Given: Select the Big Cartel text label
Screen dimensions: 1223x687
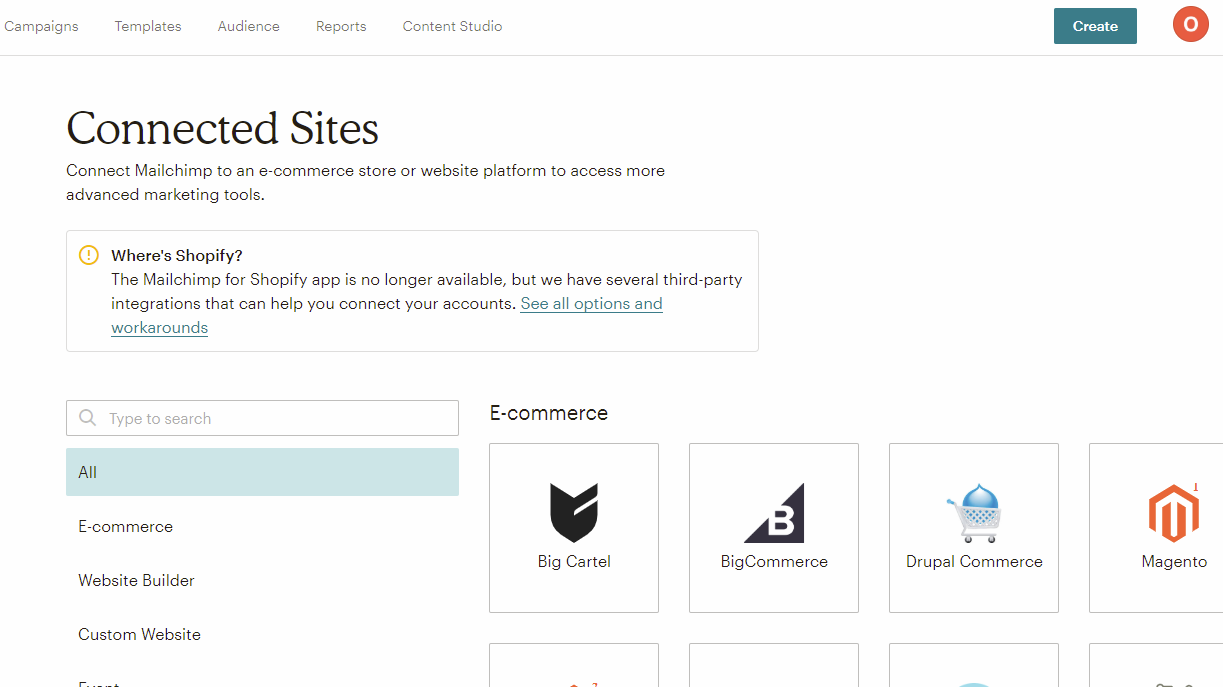Looking at the screenshot, I should point(574,562).
